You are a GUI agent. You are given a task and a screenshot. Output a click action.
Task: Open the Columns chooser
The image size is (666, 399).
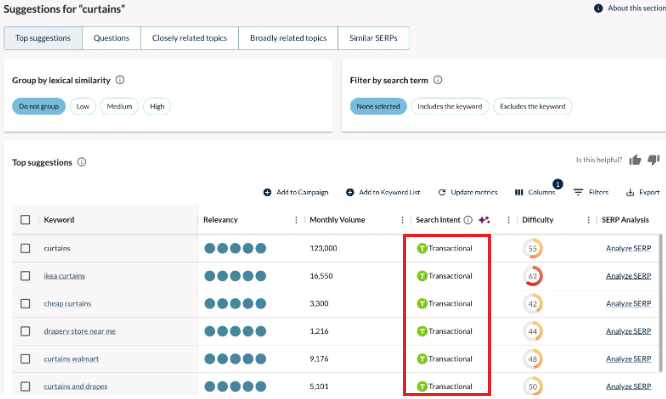(x=535, y=192)
